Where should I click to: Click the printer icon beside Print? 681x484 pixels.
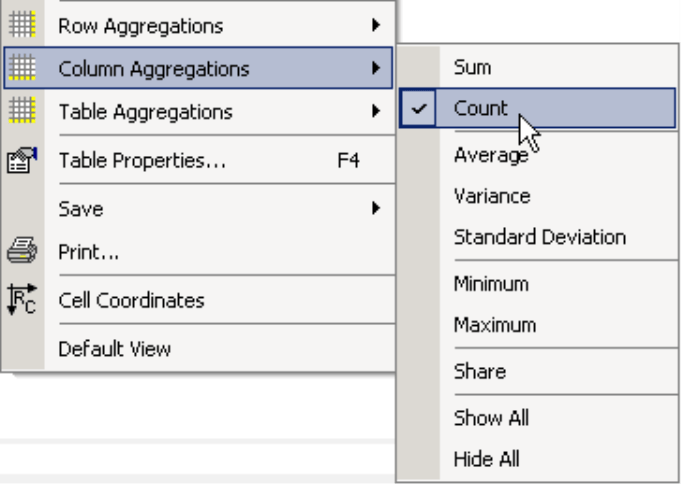point(22,250)
